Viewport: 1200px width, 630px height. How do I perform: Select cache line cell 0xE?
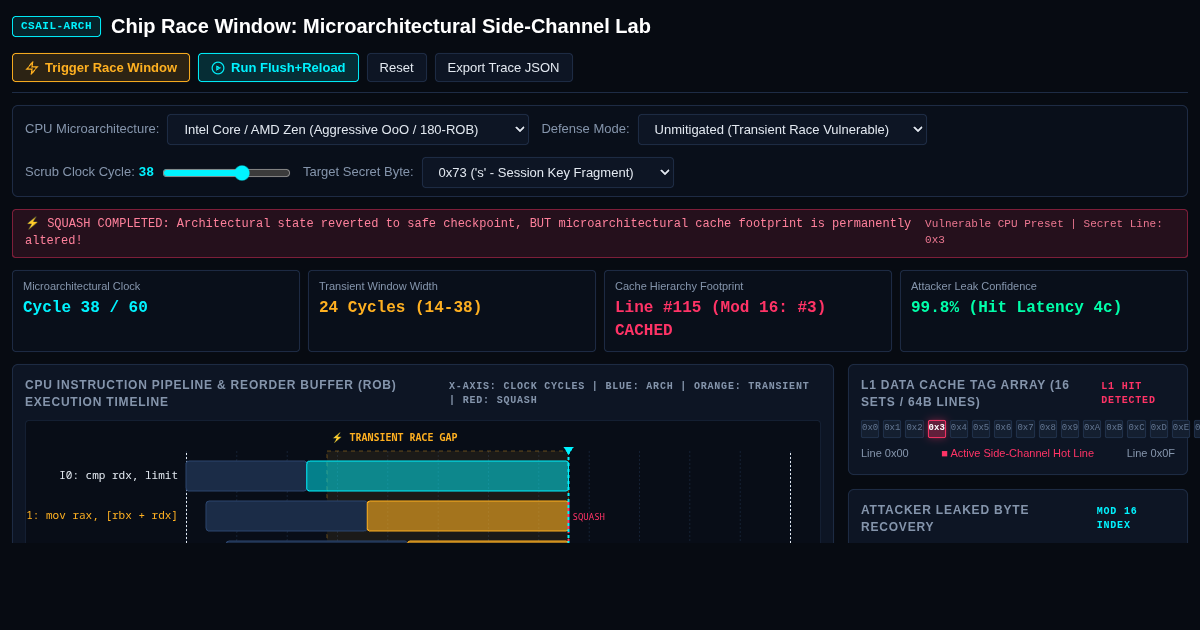[1180, 428]
